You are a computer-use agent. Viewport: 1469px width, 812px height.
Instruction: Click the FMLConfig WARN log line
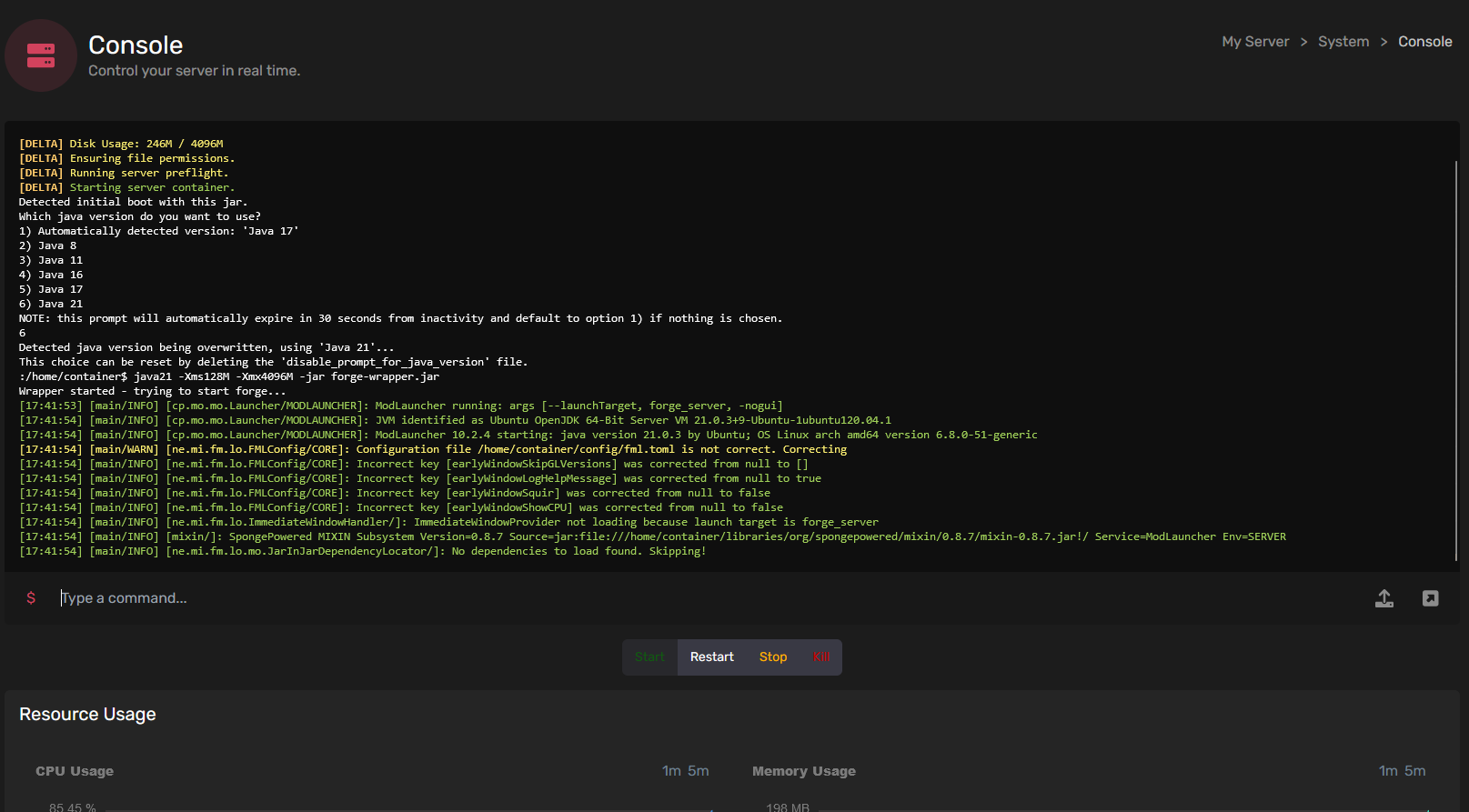click(433, 449)
